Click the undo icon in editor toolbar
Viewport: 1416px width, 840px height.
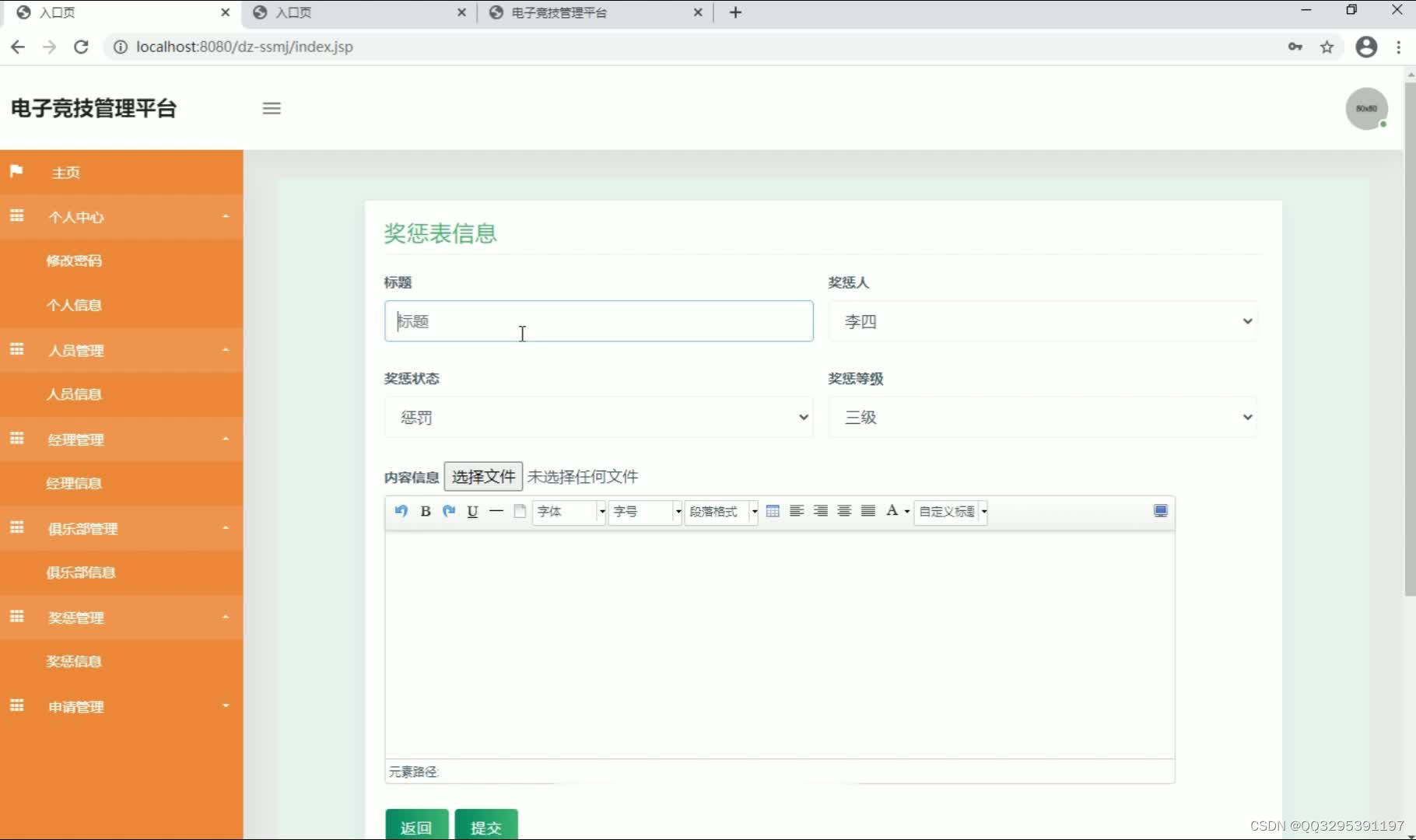click(401, 511)
